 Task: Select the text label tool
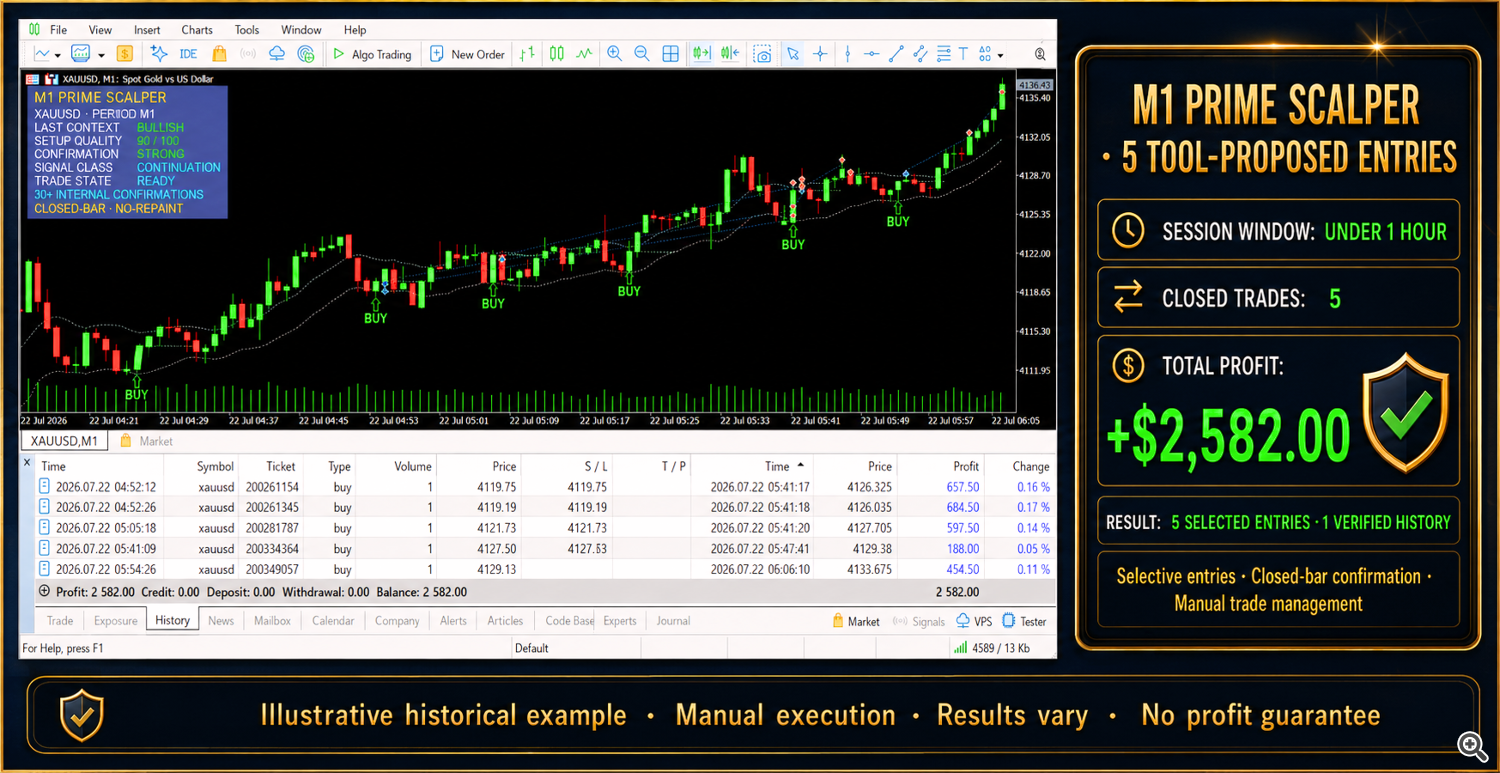[x=963, y=54]
